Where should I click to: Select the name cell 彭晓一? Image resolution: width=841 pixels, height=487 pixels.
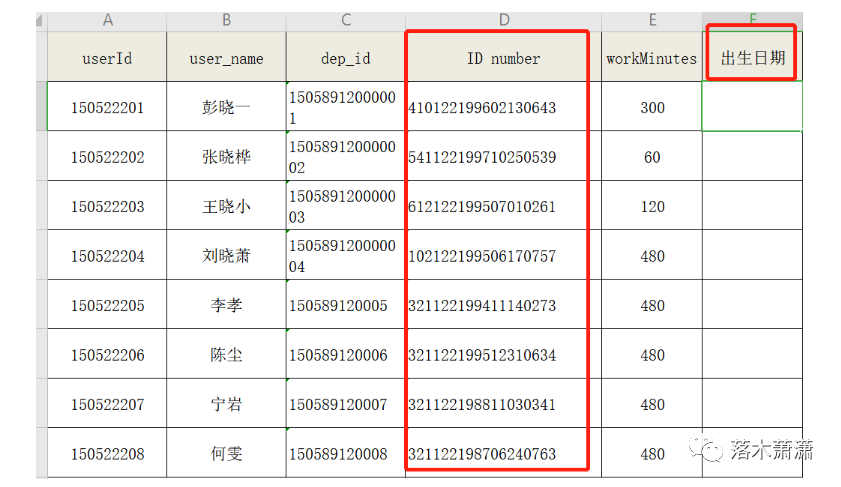(226, 106)
